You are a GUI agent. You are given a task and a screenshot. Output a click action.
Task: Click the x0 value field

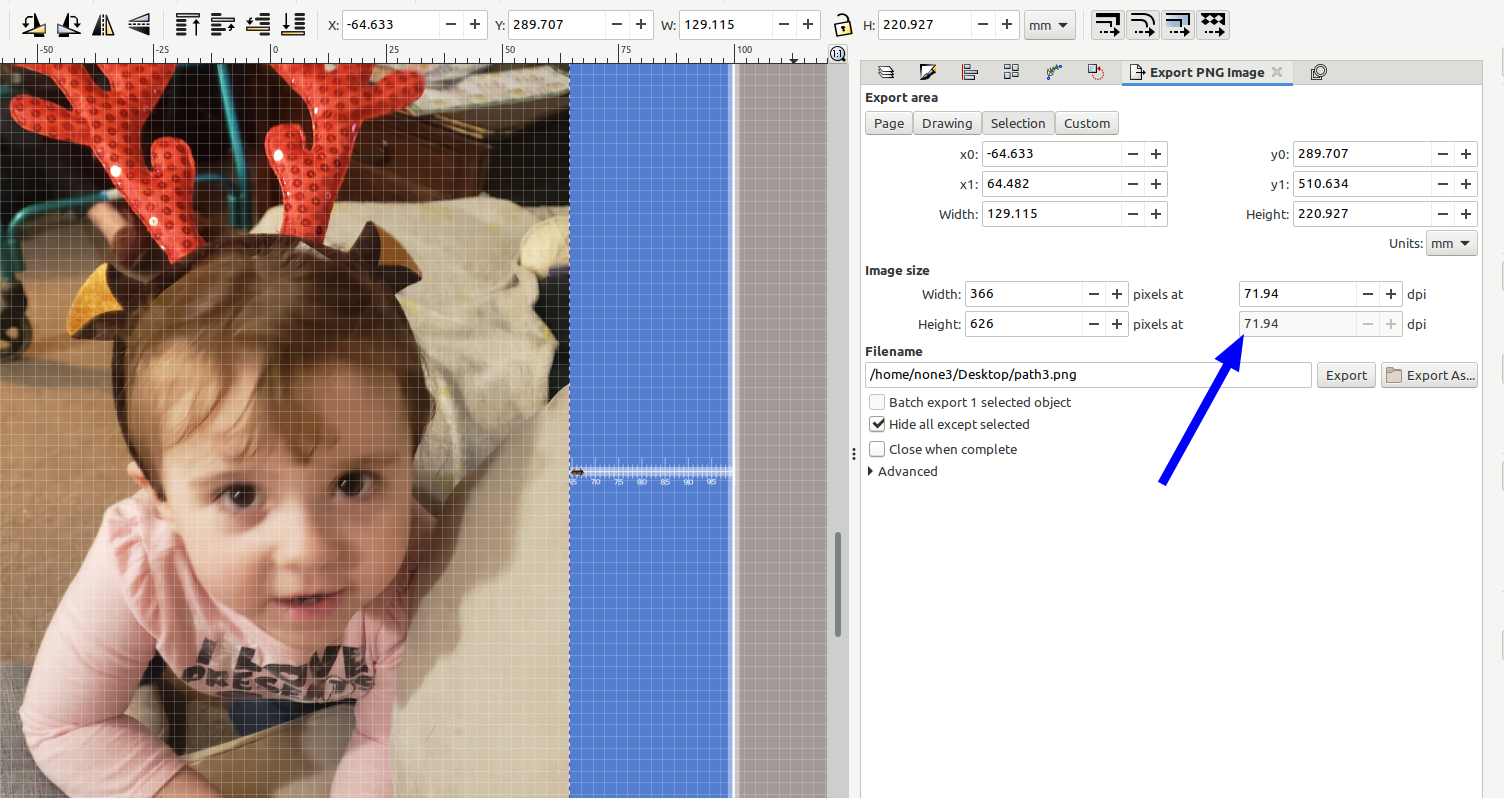point(1050,154)
